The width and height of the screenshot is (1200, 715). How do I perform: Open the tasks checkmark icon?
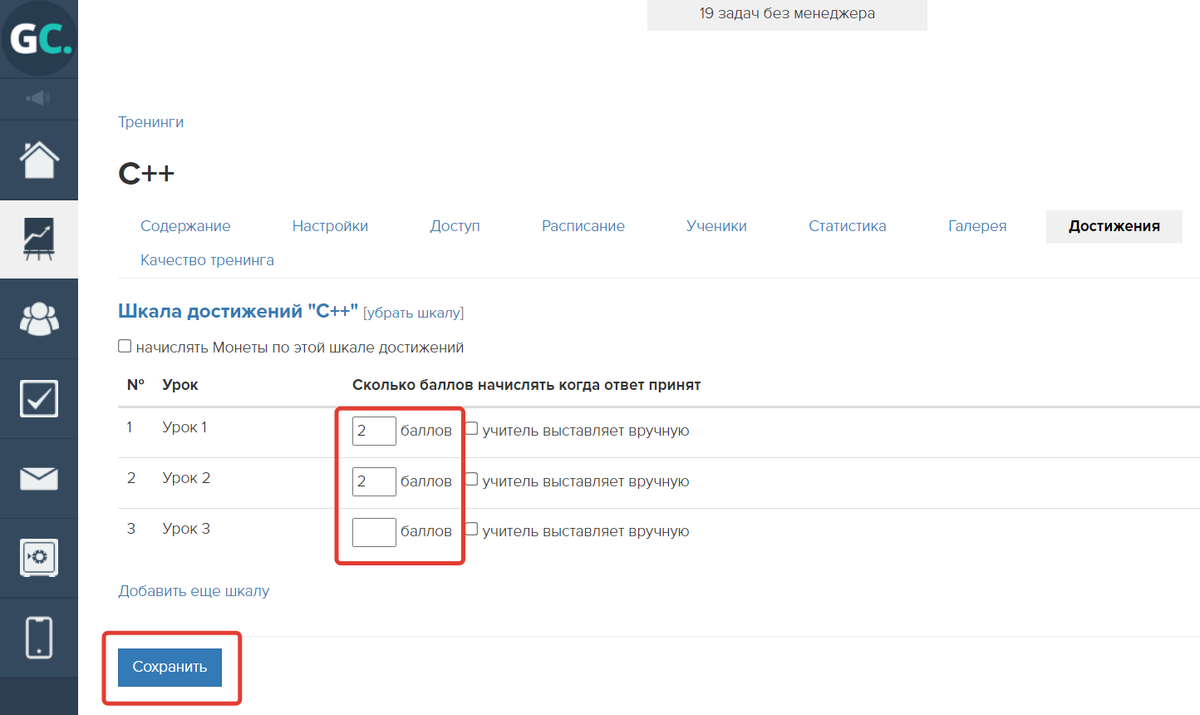tap(39, 399)
